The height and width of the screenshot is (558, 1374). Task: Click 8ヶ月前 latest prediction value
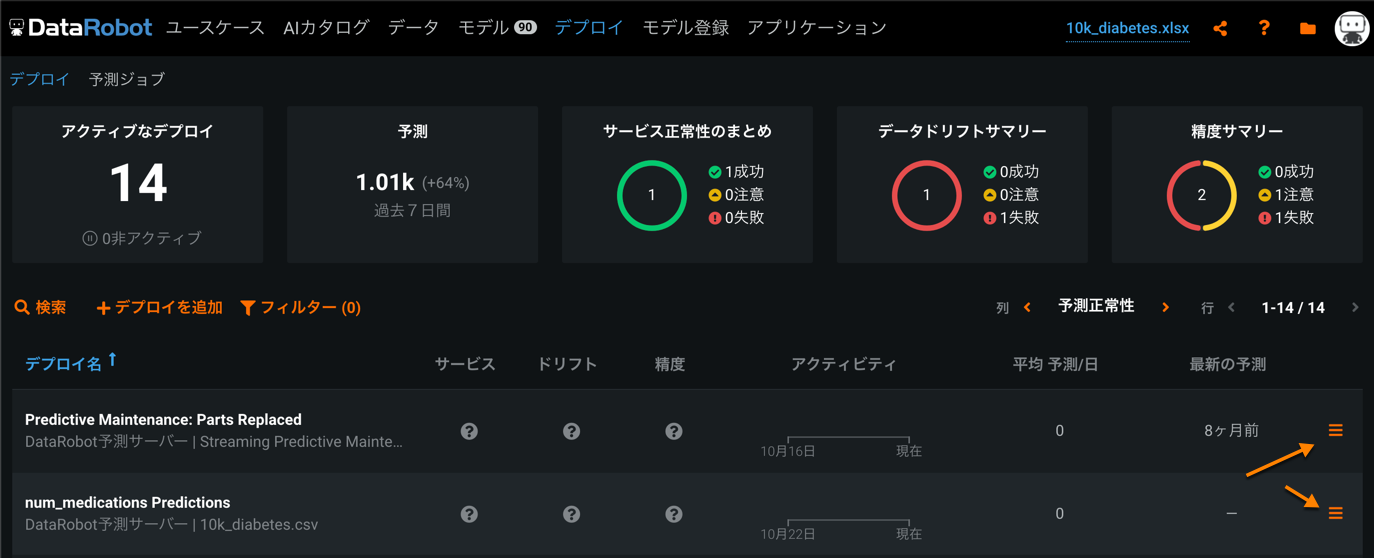(x=1231, y=431)
